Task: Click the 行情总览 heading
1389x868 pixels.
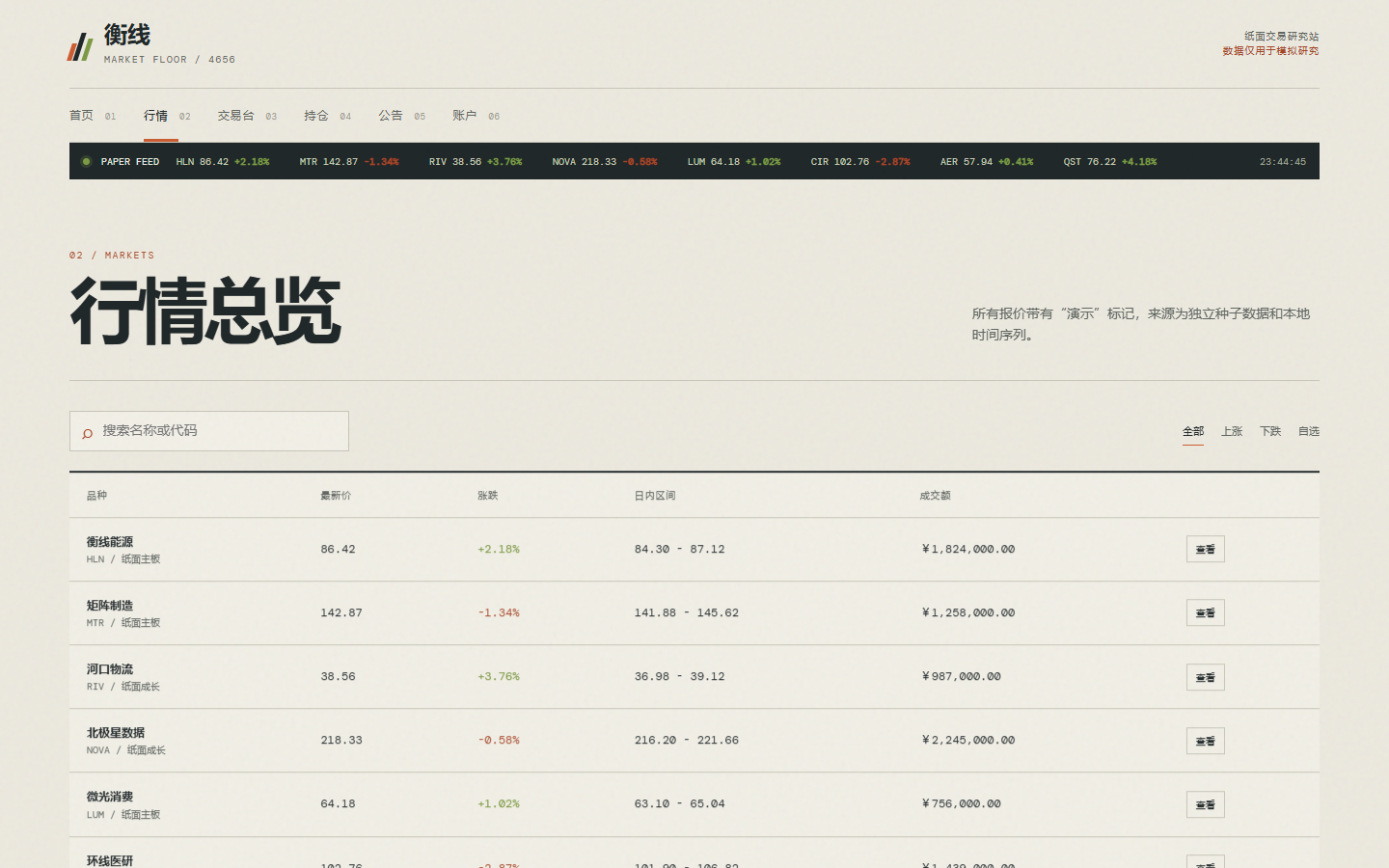Action: 205,311
